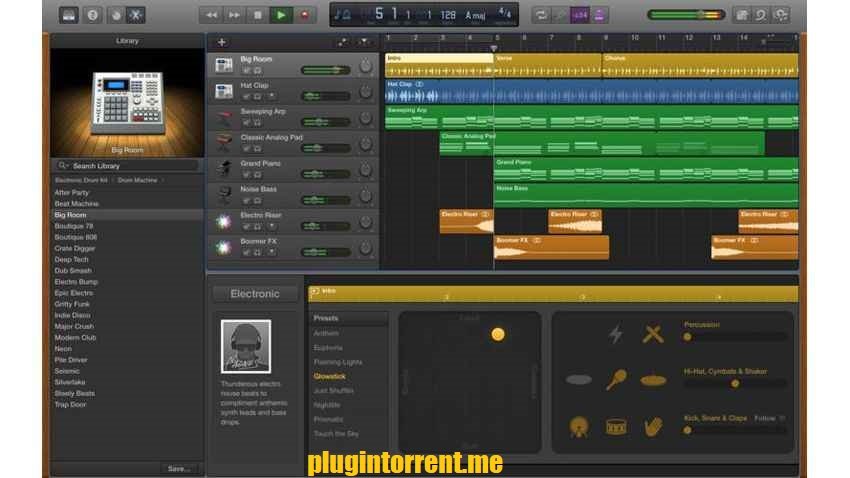
Task: Select the After Party library kit
Action: tap(72, 192)
